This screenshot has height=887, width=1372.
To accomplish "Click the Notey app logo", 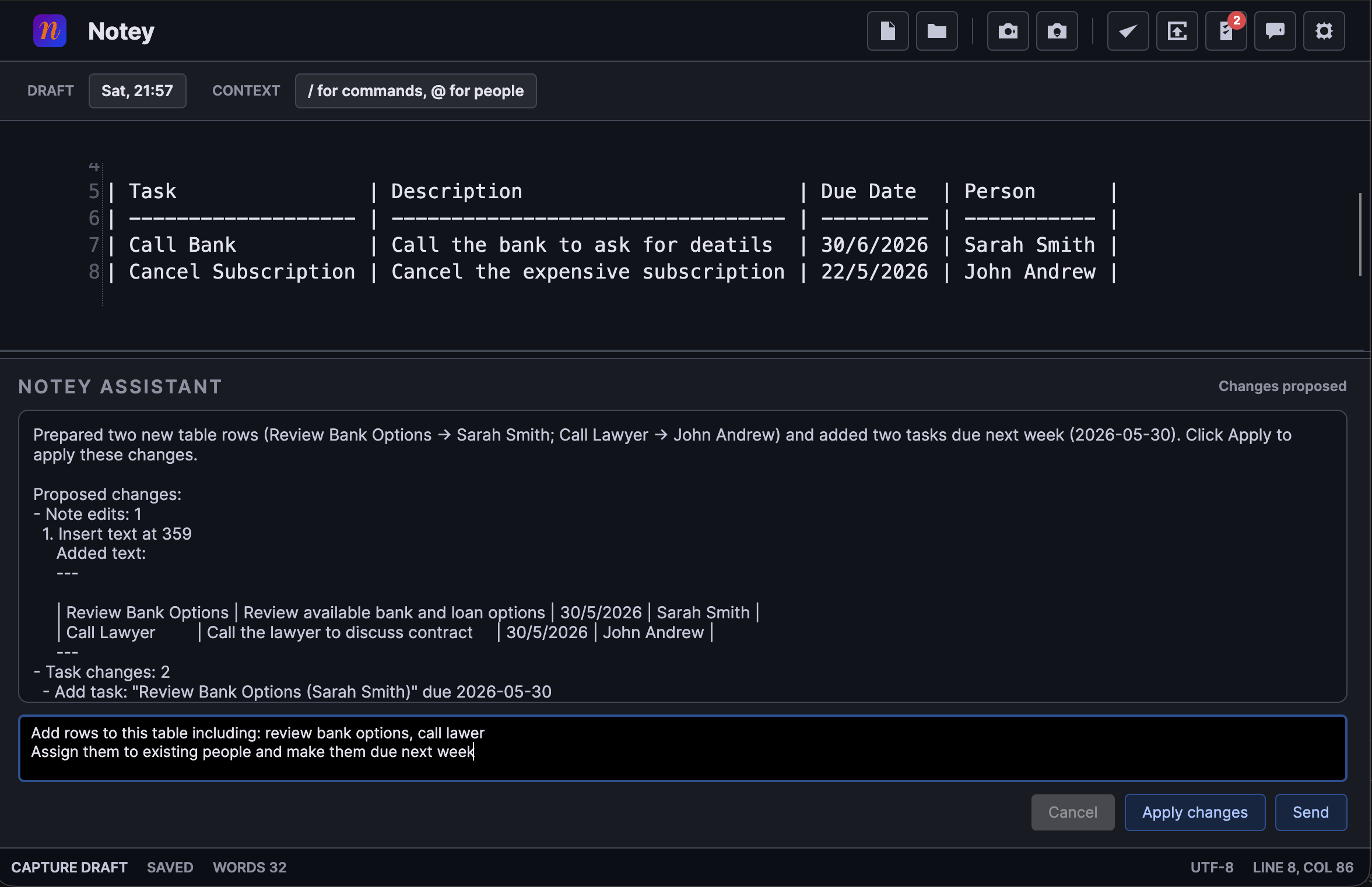I will pos(50,31).
